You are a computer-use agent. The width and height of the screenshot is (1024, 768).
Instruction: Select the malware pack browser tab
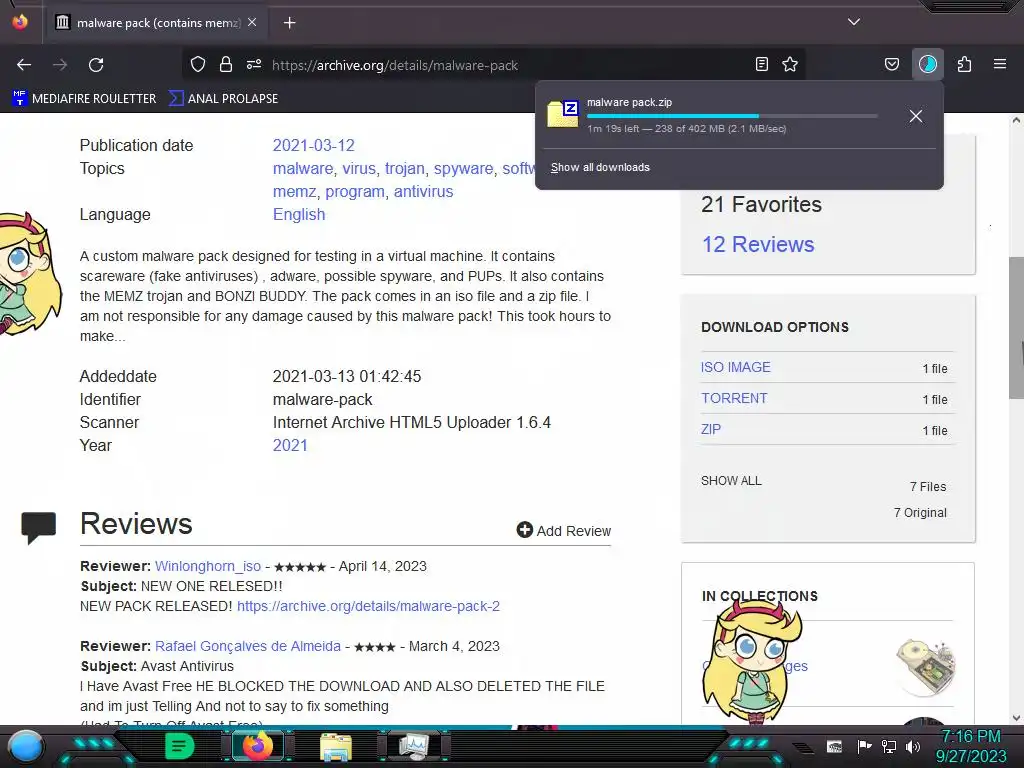(x=157, y=23)
